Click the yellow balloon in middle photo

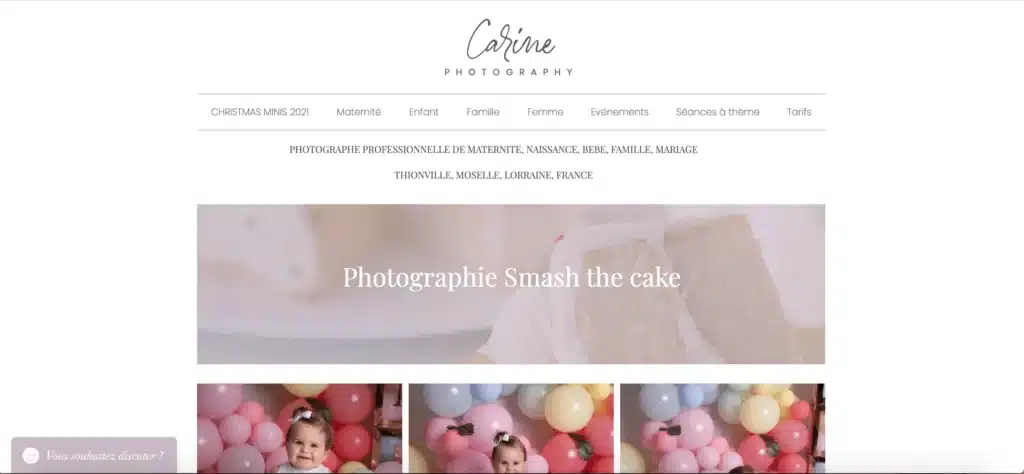[x=569, y=408]
